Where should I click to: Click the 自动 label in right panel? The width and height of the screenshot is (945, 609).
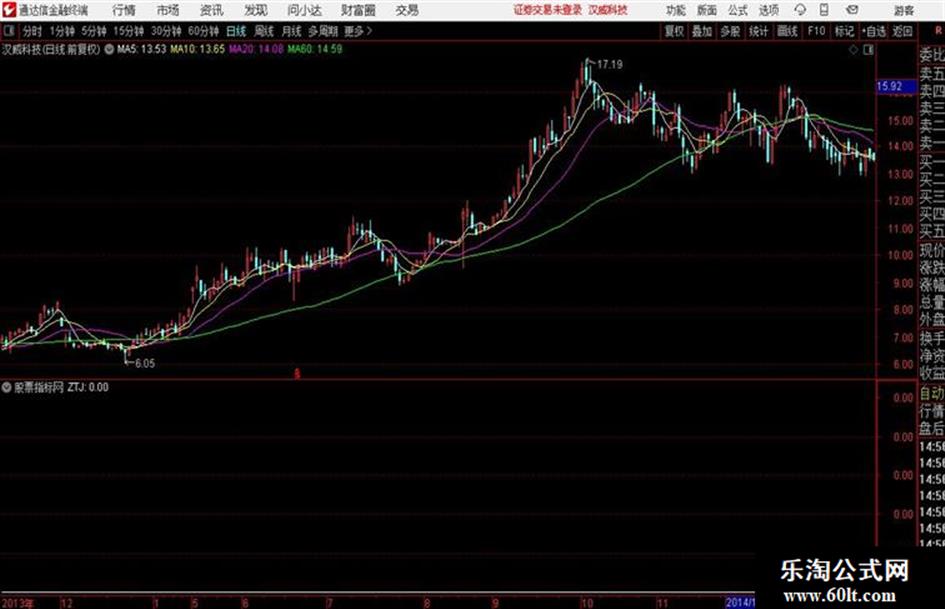pos(931,393)
